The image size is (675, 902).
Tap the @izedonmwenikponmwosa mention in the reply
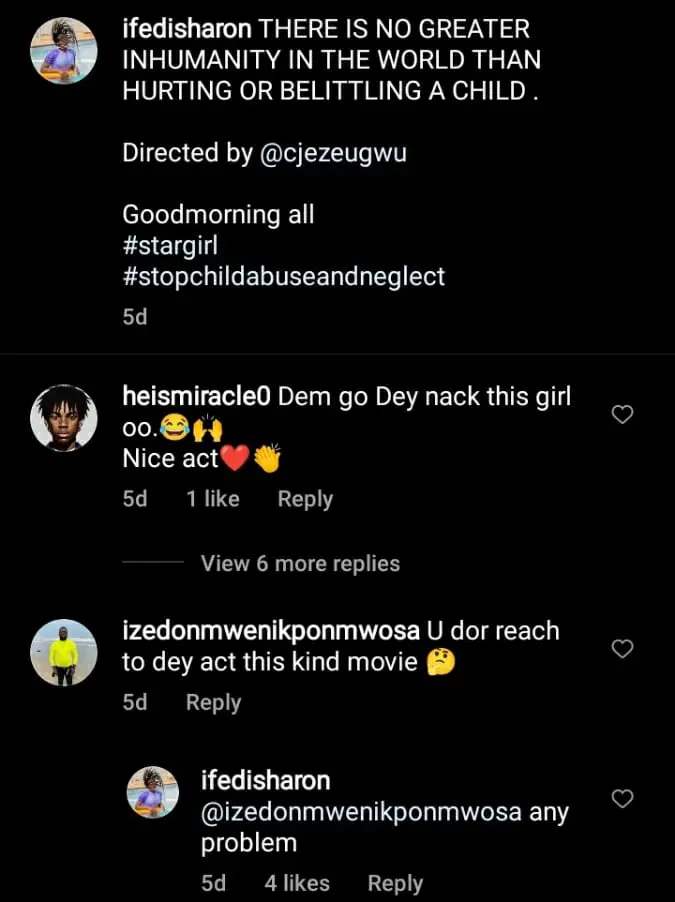(361, 812)
